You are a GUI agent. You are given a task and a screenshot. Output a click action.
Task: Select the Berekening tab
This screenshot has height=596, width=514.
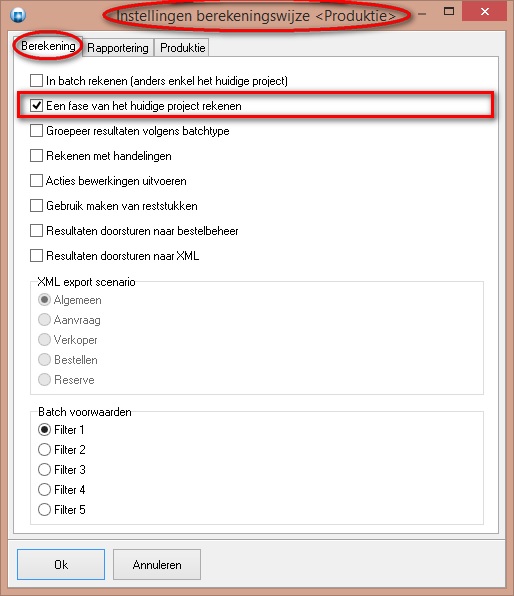(x=48, y=46)
